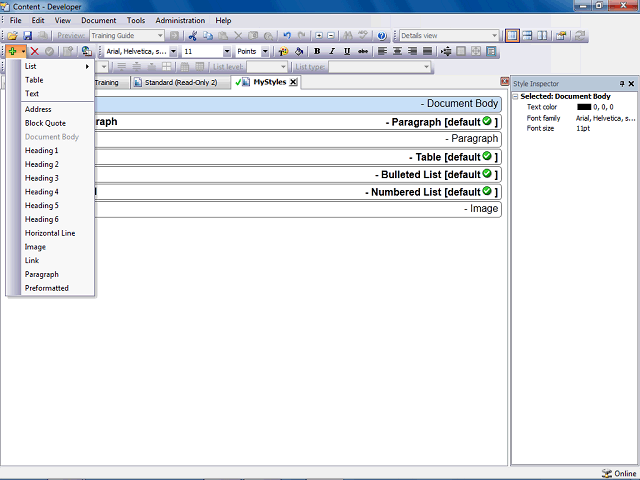The height and width of the screenshot is (480, 640).
Task: Click the vertical split layout icon
Action: coord(542,36)
